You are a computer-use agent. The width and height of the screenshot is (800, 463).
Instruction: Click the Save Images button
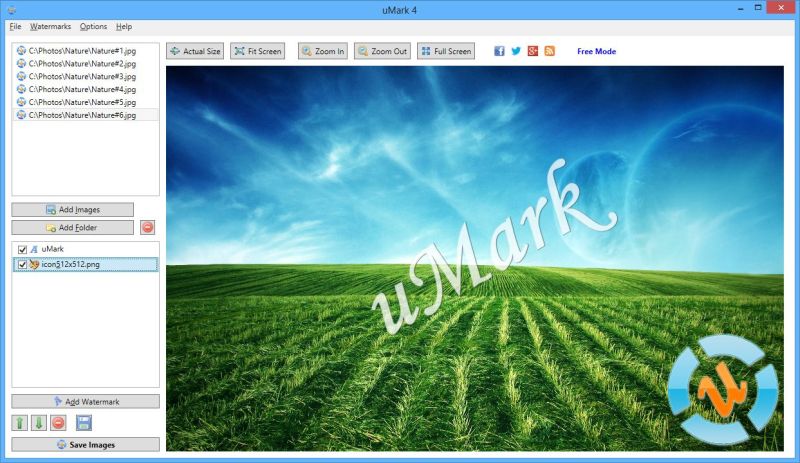85,444
